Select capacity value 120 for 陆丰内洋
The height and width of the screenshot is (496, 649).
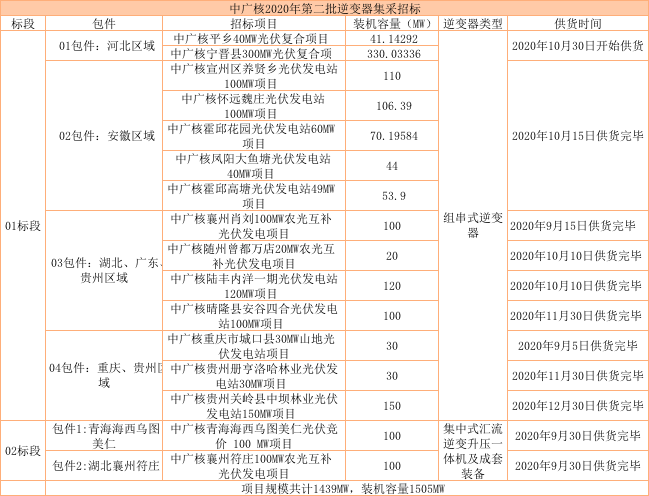pos(392,286)
